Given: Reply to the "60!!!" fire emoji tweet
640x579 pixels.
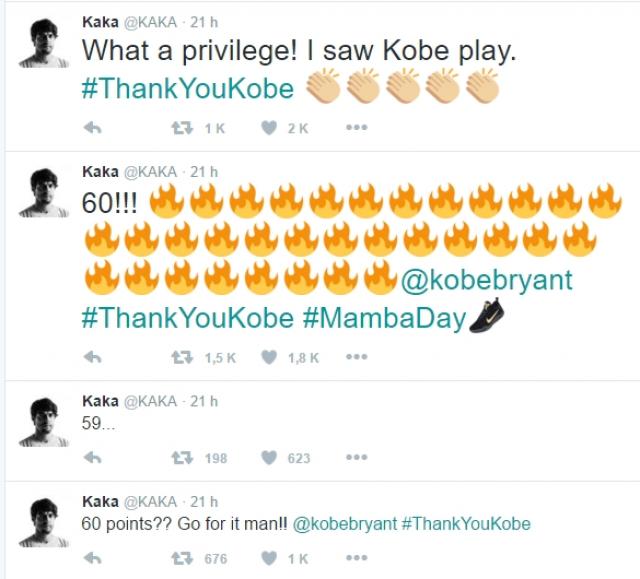Looking at the screenshot, I should [92, 357].
